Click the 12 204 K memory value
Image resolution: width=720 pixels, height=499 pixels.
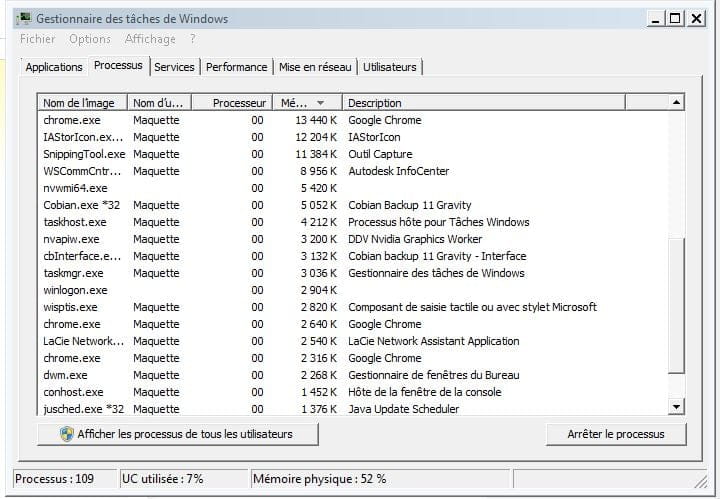tap(316, 137)
